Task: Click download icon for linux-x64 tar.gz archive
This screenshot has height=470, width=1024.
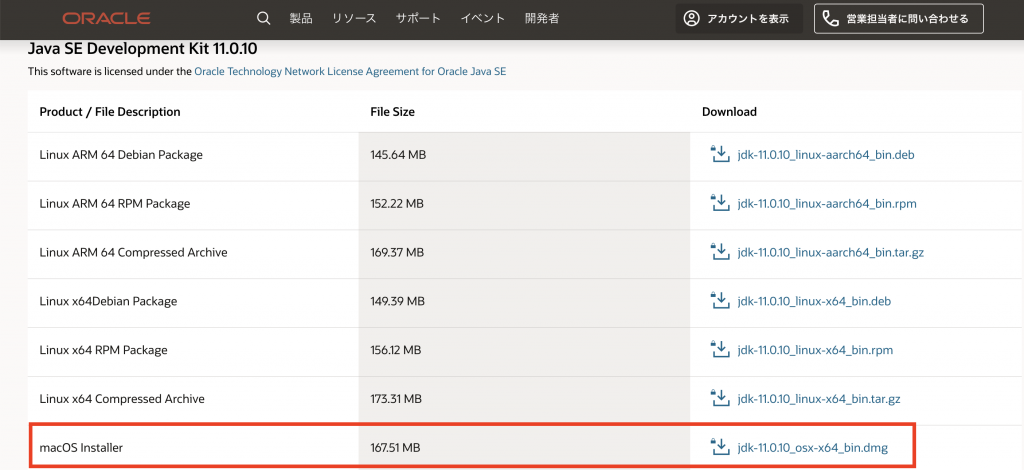Action: point(719,398)
